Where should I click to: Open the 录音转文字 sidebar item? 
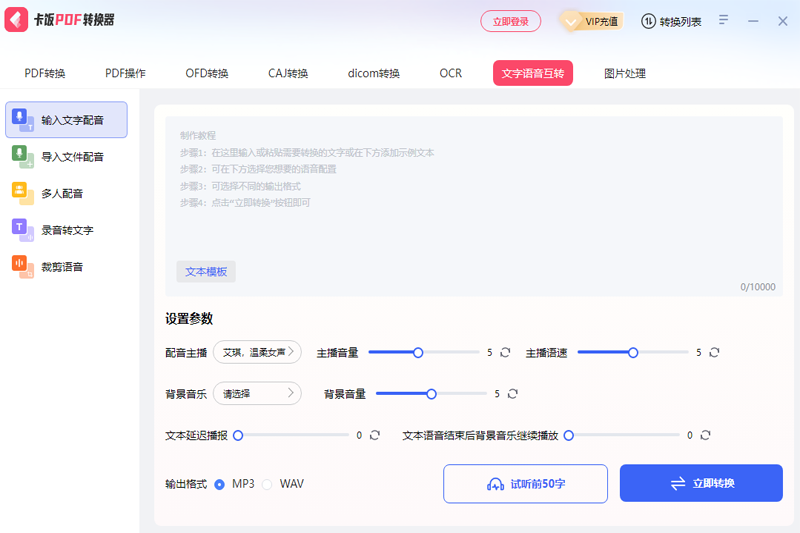coord(66,230)
